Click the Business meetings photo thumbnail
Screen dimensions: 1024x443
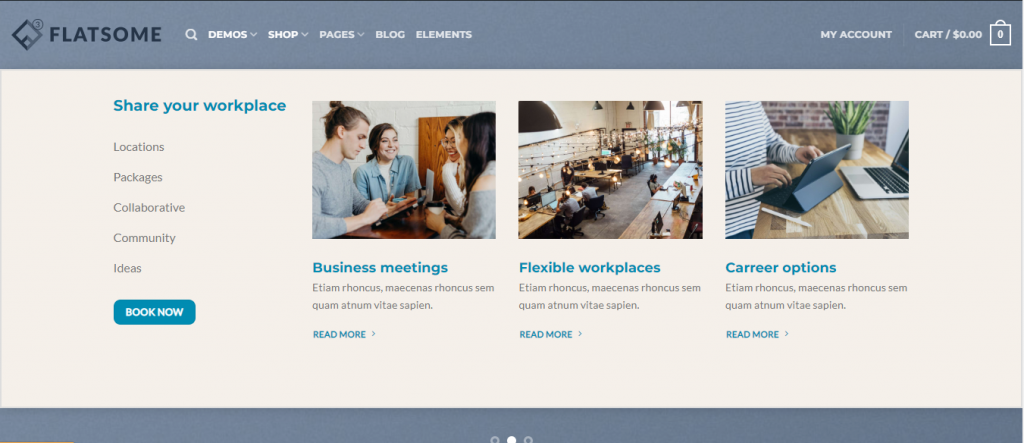(x=404, y=170)
